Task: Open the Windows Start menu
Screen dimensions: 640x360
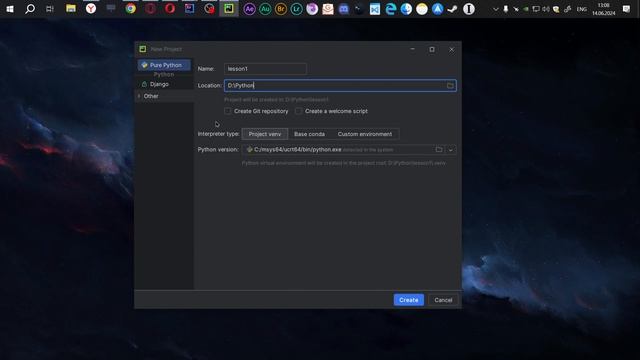Action: [x=10, y=9]
